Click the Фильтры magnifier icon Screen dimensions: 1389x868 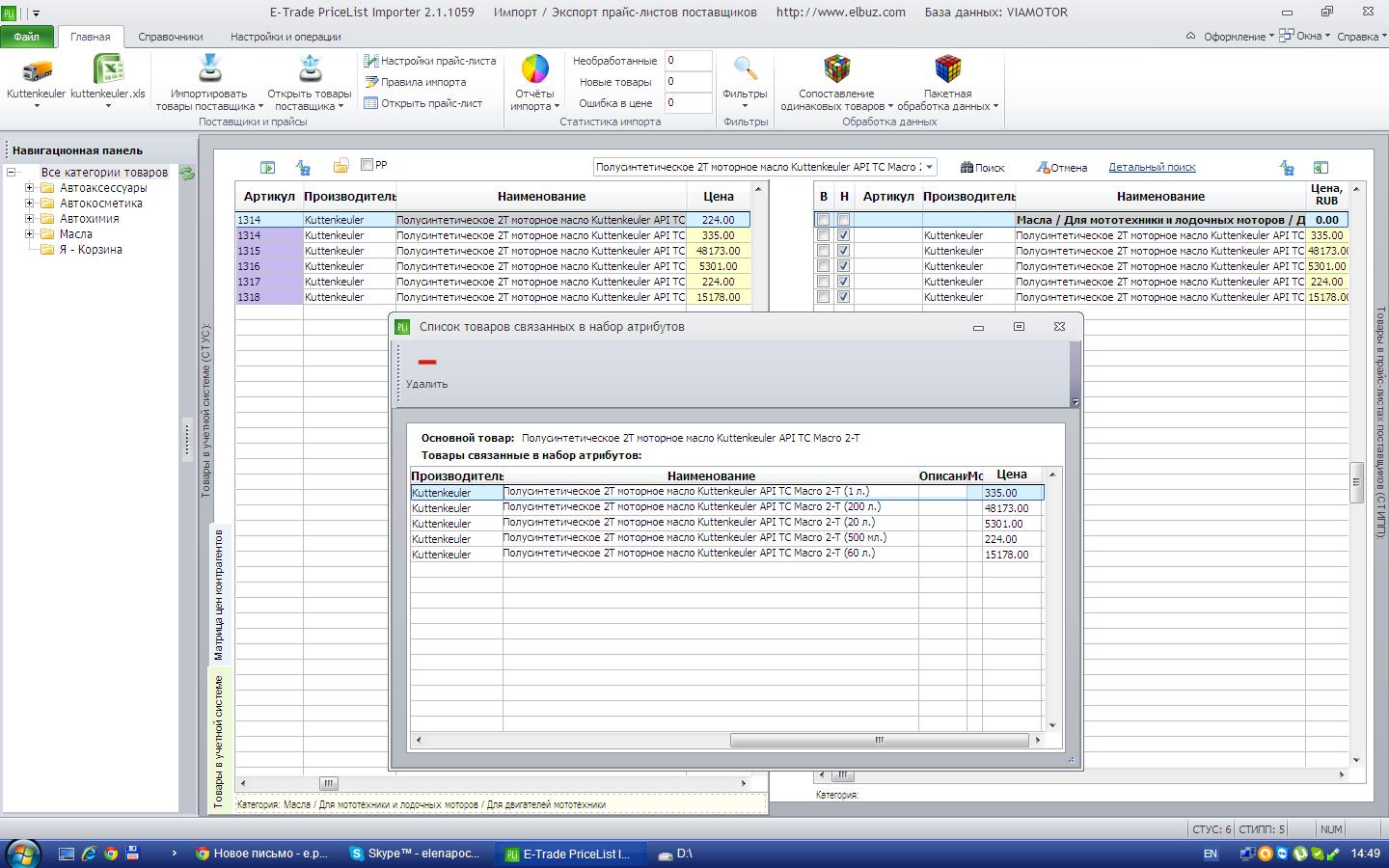coord(745,68)
